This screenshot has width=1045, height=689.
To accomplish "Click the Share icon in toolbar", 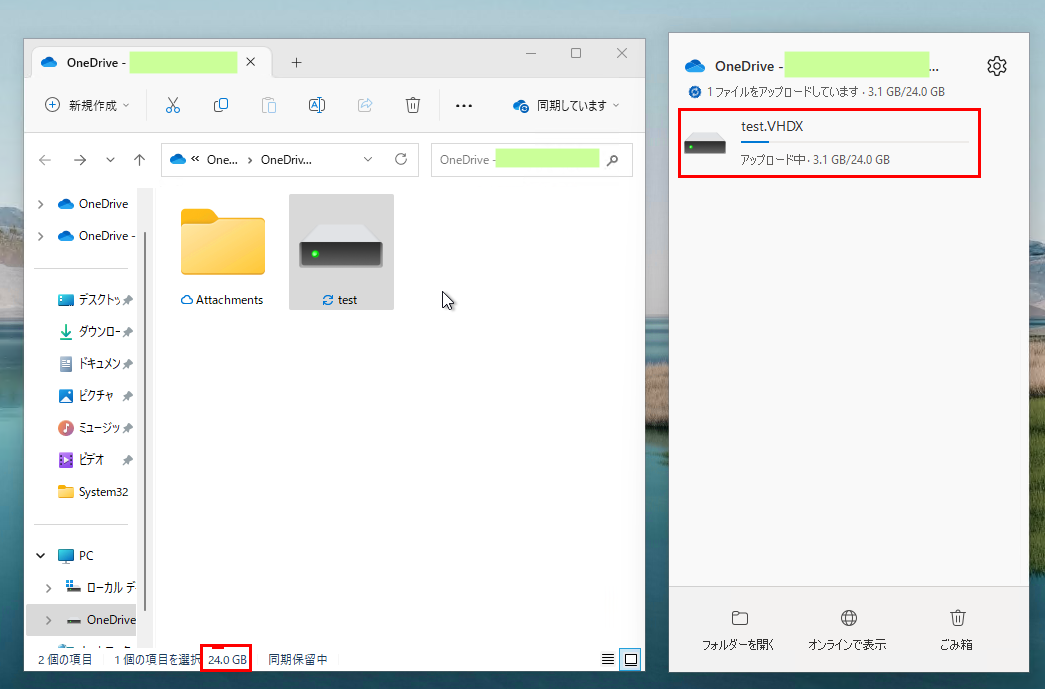I will (365, 105).
